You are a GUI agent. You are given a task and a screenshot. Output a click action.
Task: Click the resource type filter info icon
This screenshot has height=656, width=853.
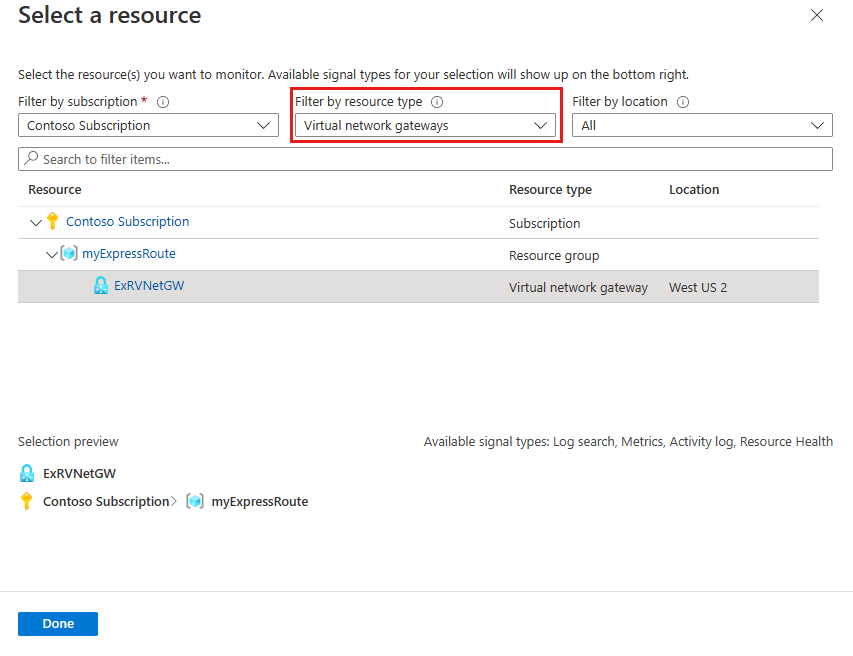tap(437, 102)
